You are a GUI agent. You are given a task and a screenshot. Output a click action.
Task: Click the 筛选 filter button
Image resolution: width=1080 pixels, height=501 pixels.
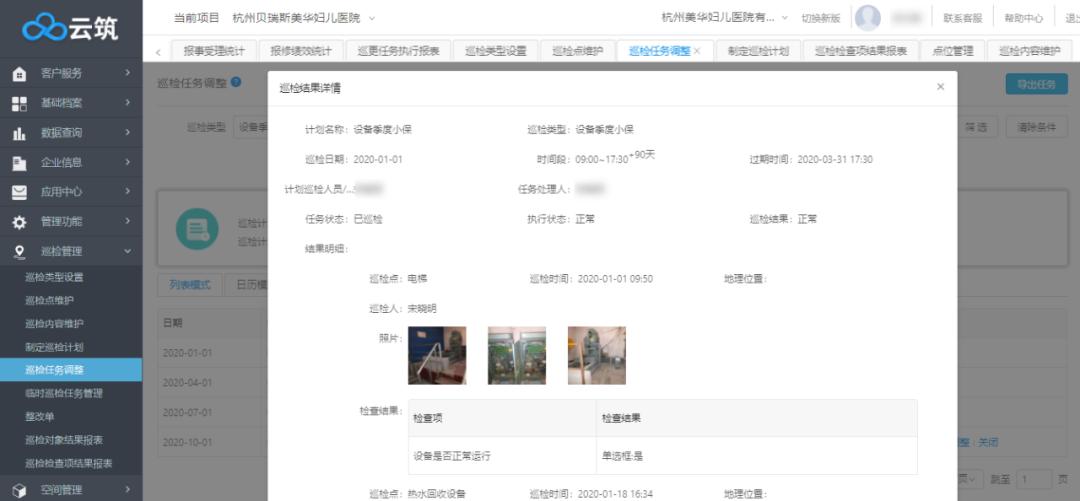coord(977,127)
